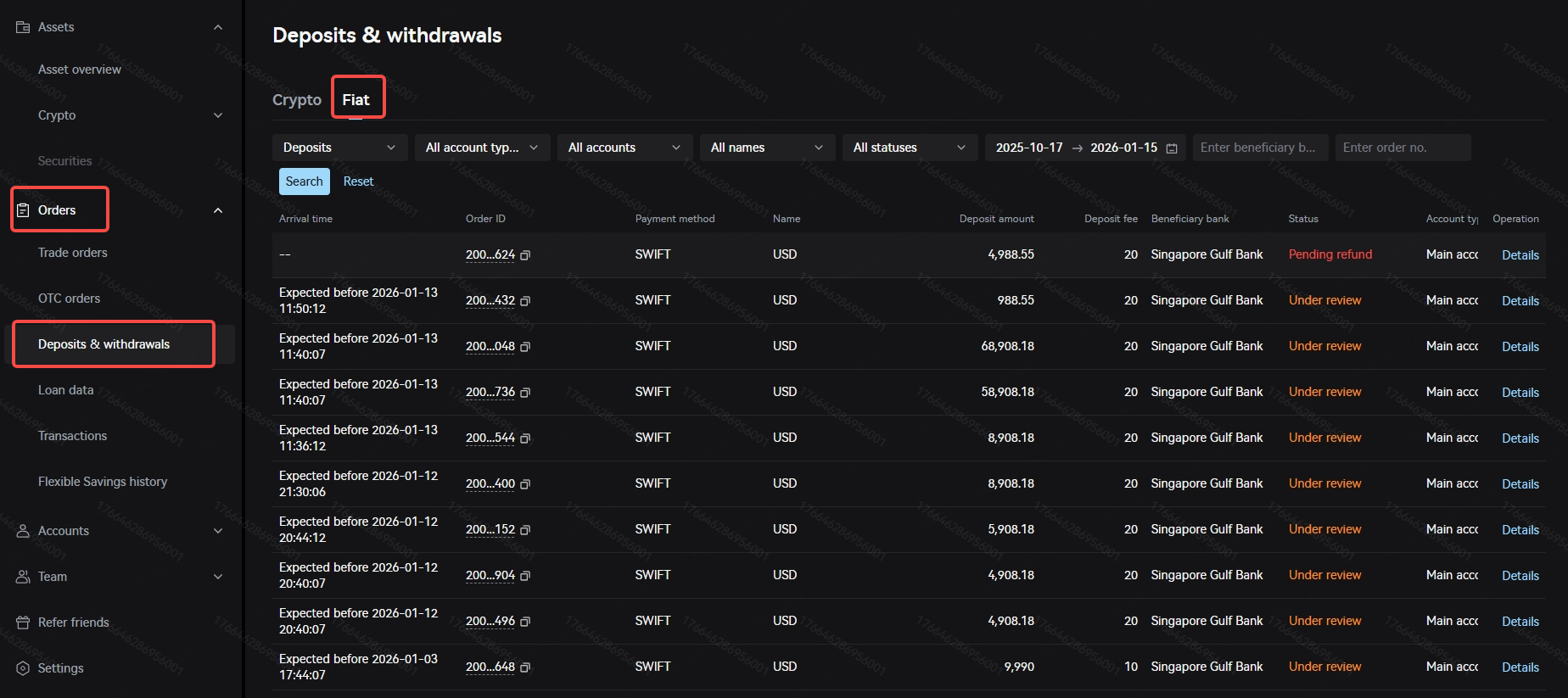1568x698 pixels.
Task: Click the Settings gear icon
Action: point(23,668)
